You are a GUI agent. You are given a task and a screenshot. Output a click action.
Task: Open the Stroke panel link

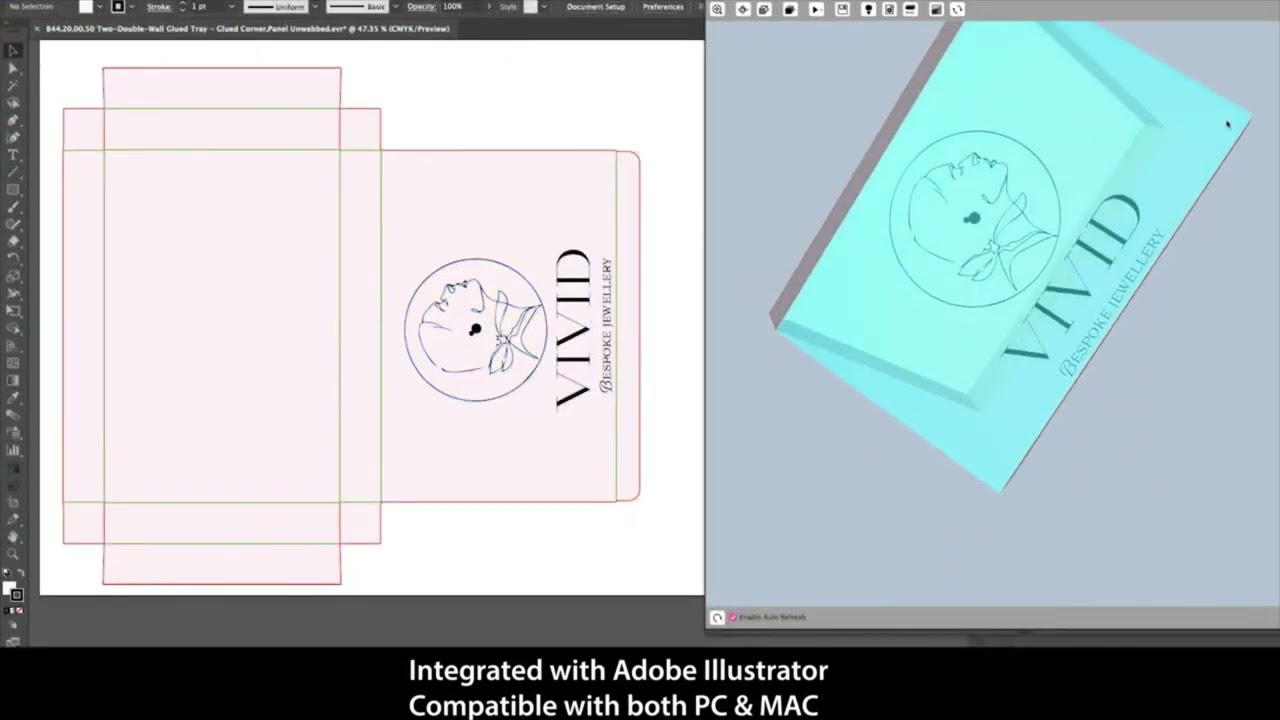pyautogui.click(x=159, y=7)
